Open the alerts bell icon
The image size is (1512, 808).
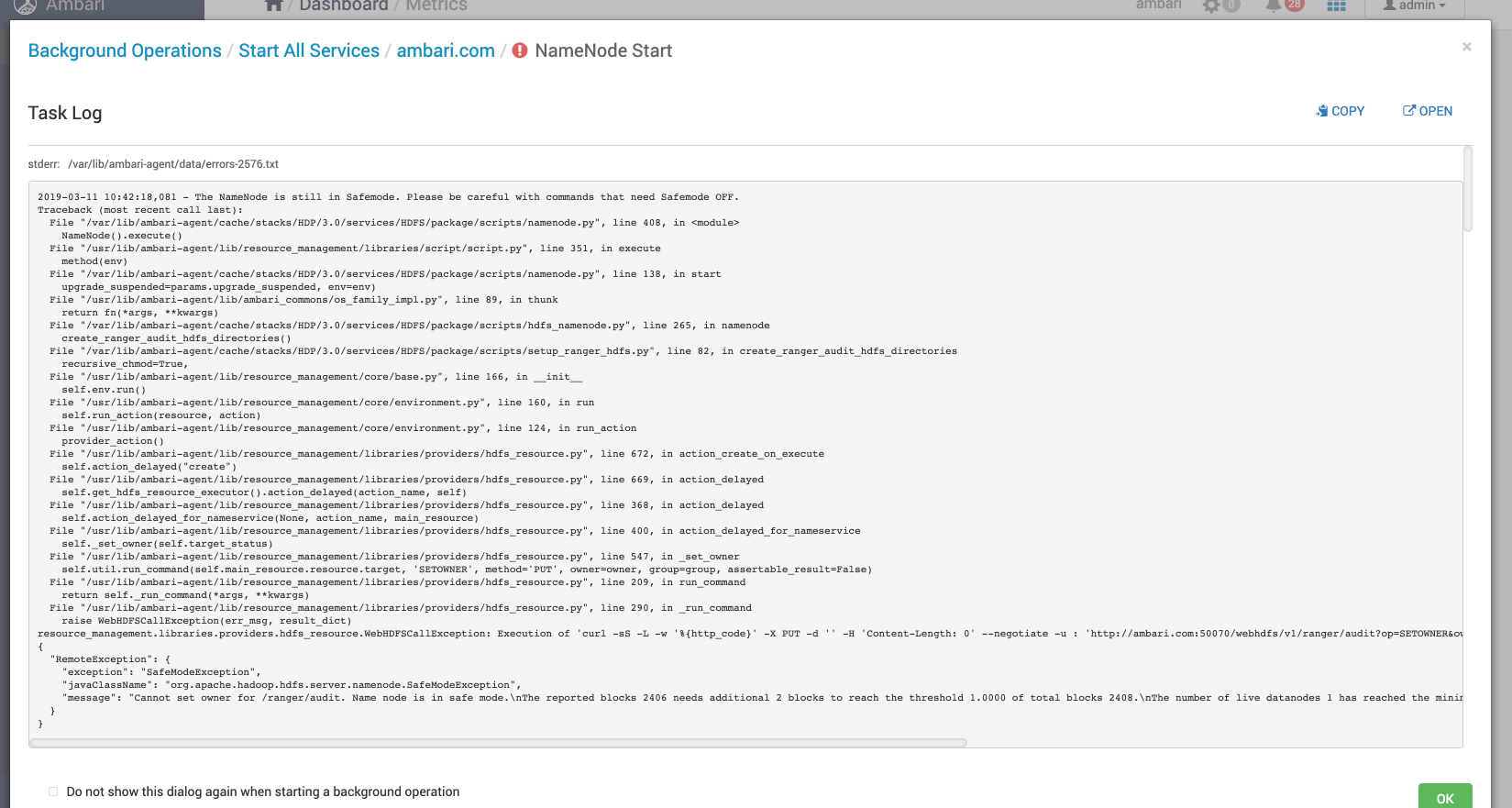point(1274,6)
